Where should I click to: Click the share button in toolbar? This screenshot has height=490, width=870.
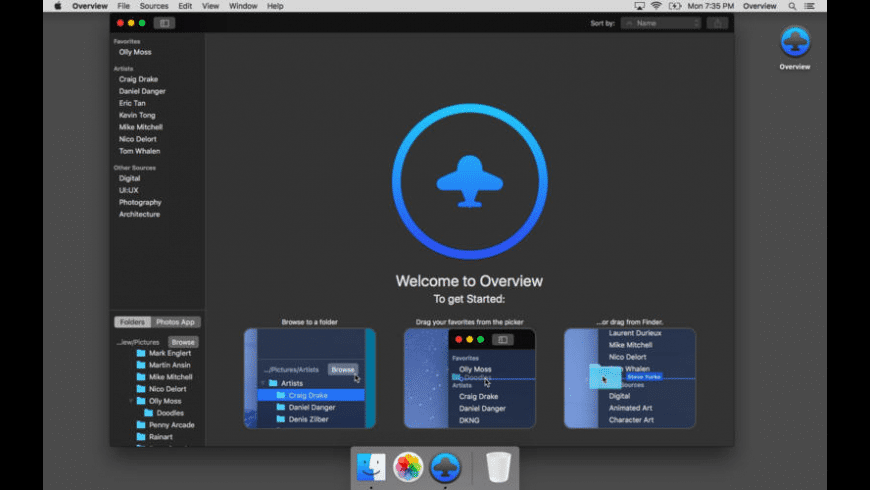coord(717,23)
